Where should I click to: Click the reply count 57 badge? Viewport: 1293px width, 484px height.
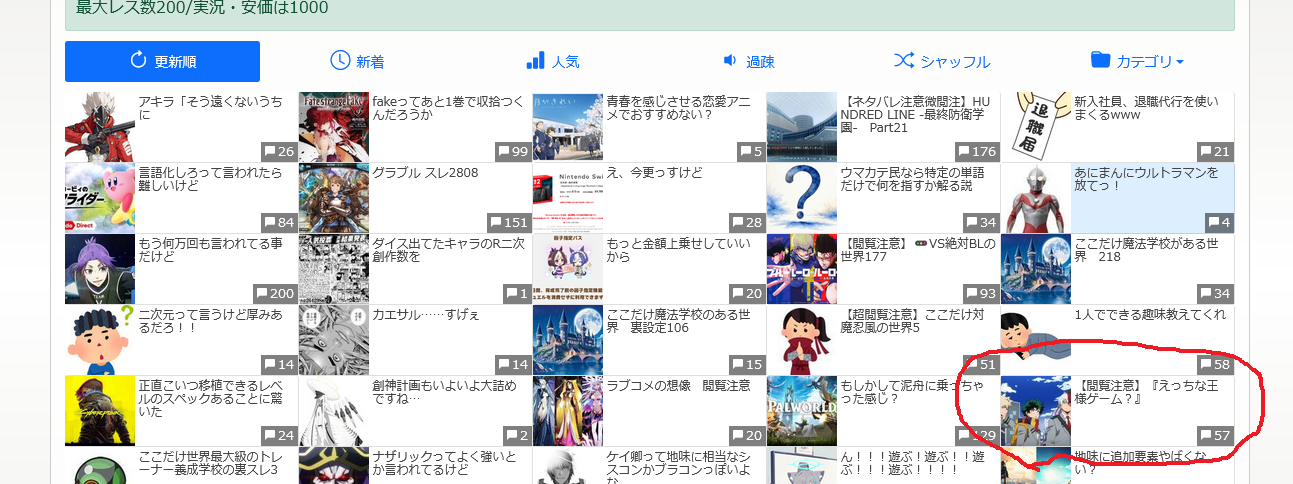[x=1215, y=435]
